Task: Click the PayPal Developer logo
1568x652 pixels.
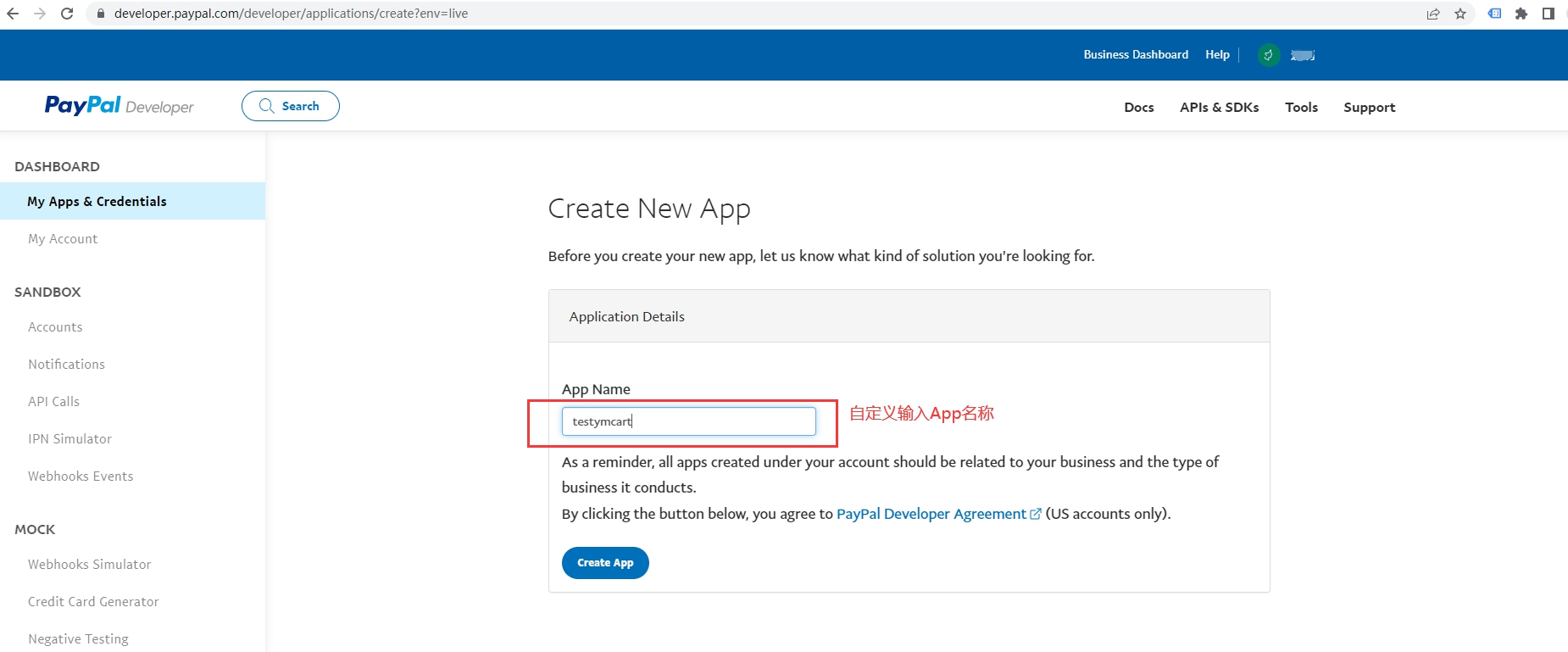Action: click(x=119, y=106)
